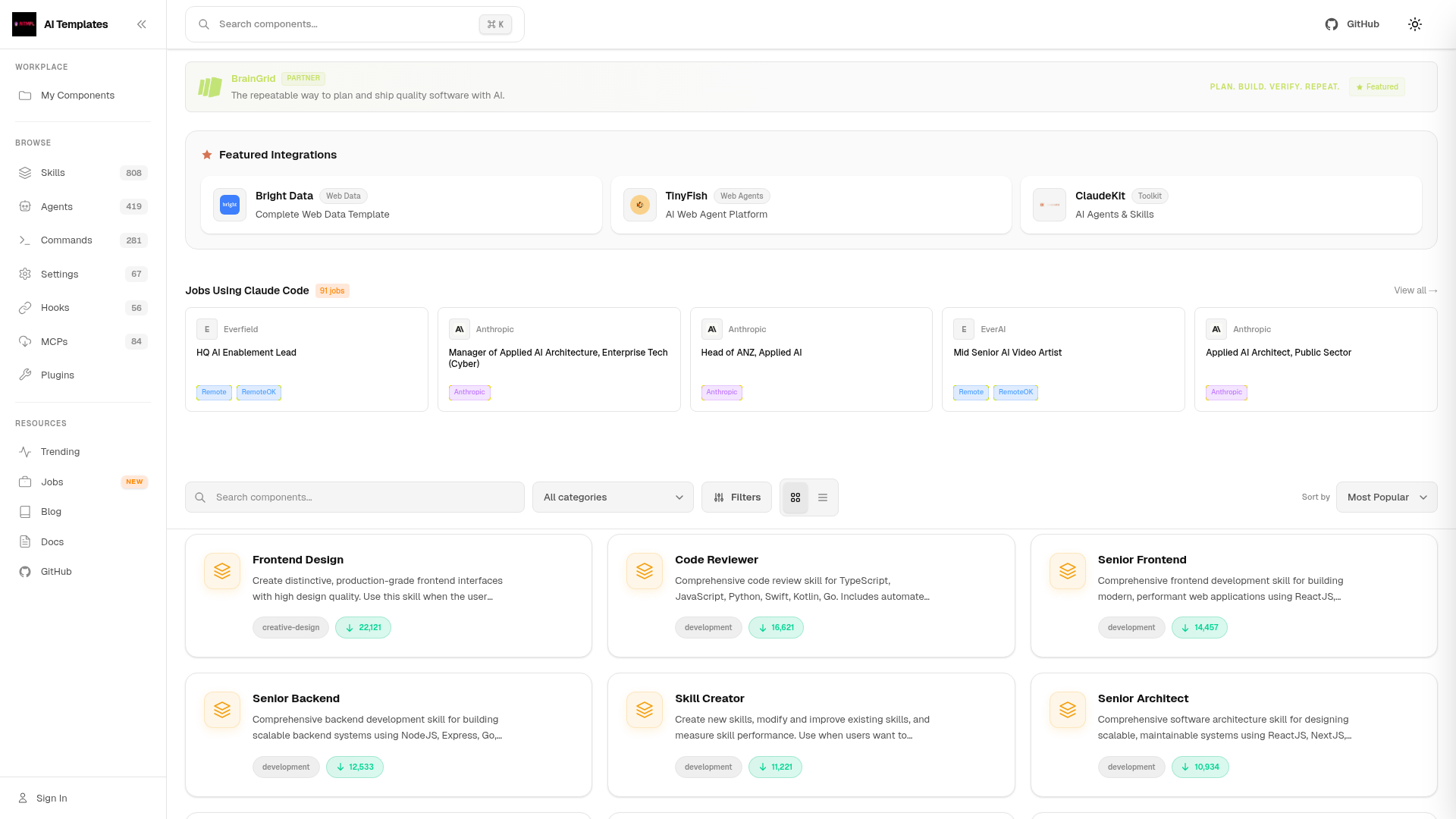Open the Filters panel
The image size is (1456, 819).
(x=736, y=497)
